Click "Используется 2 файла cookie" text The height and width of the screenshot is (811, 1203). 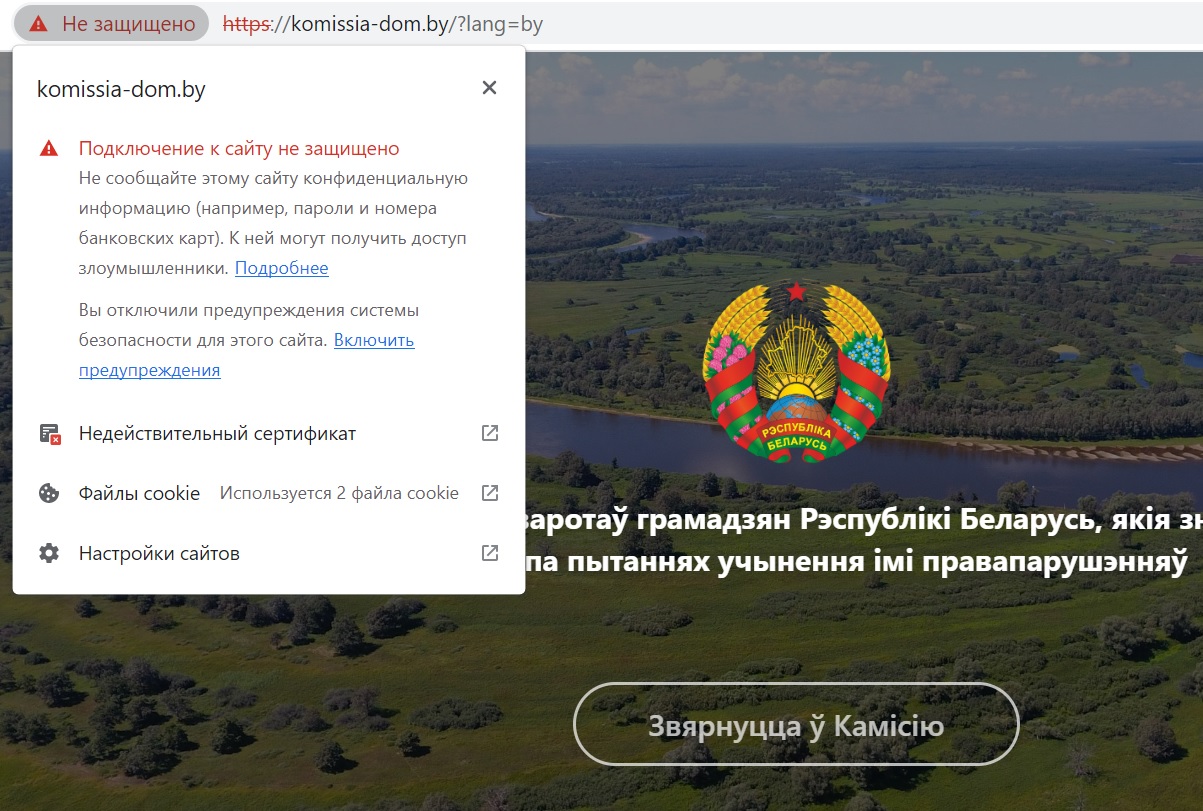(x=339, y=493)
